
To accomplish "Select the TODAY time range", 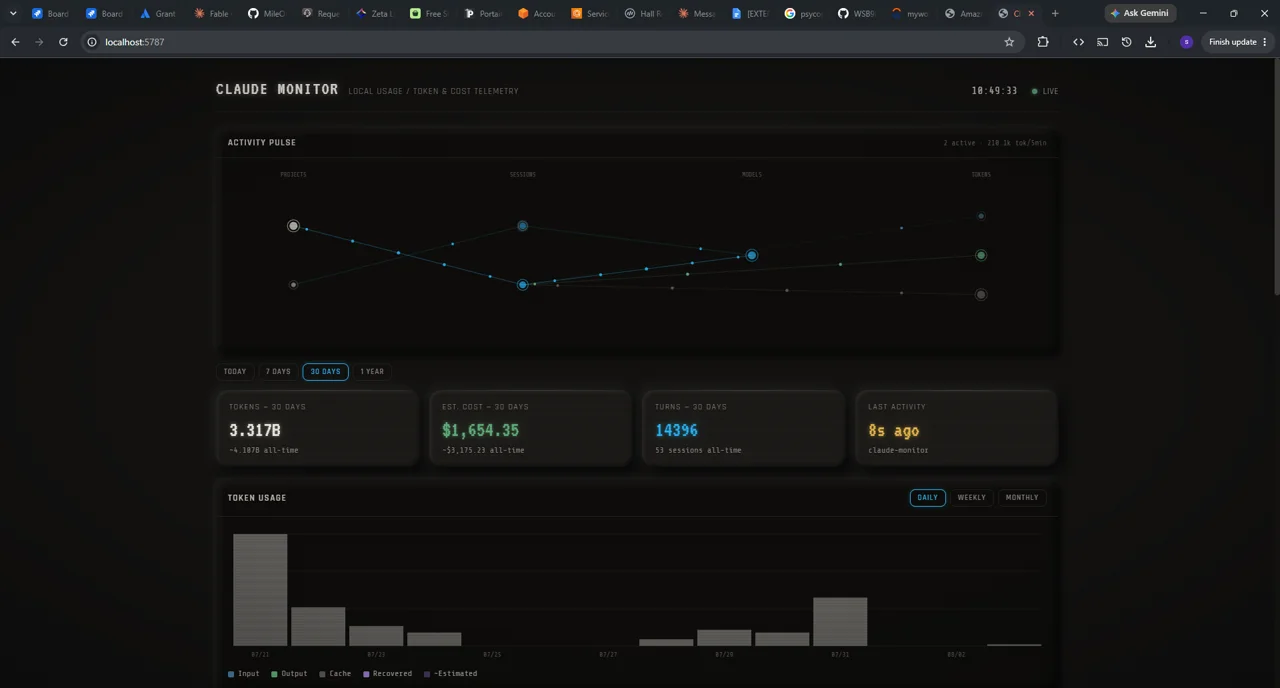I will pyautogui.click(x=235, y=371).
